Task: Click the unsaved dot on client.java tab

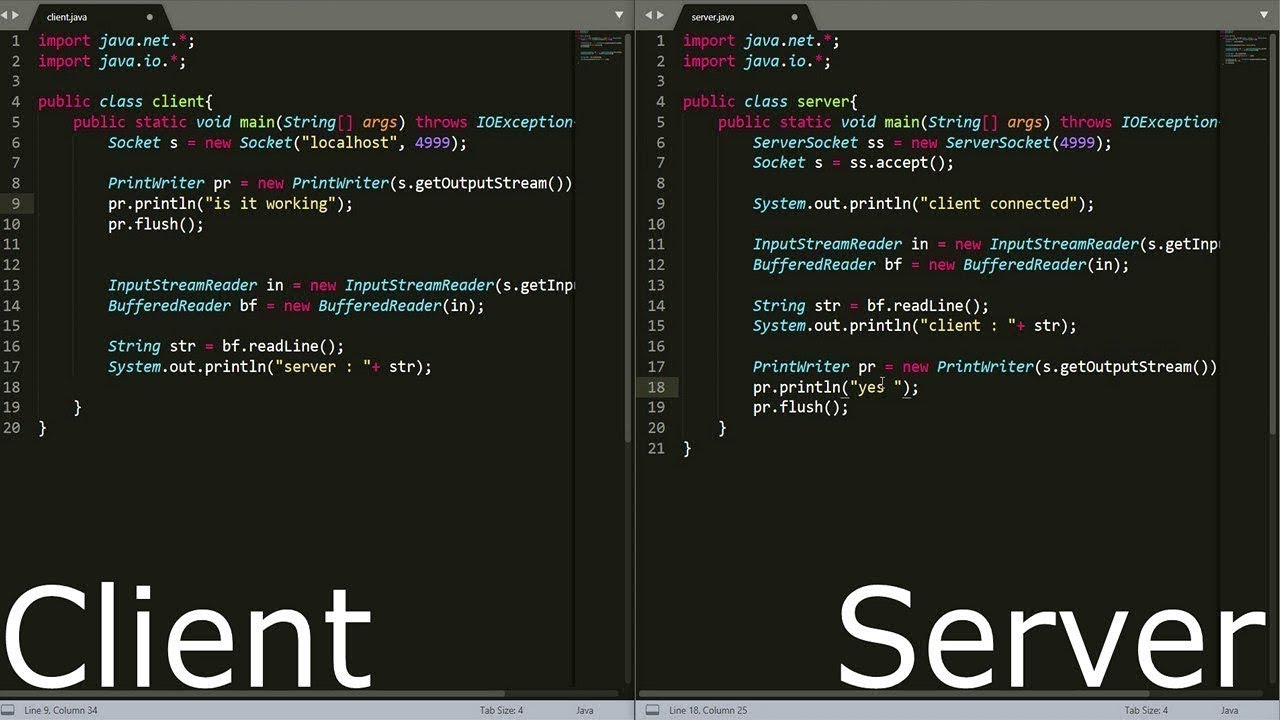Action: tap(150, 17)
